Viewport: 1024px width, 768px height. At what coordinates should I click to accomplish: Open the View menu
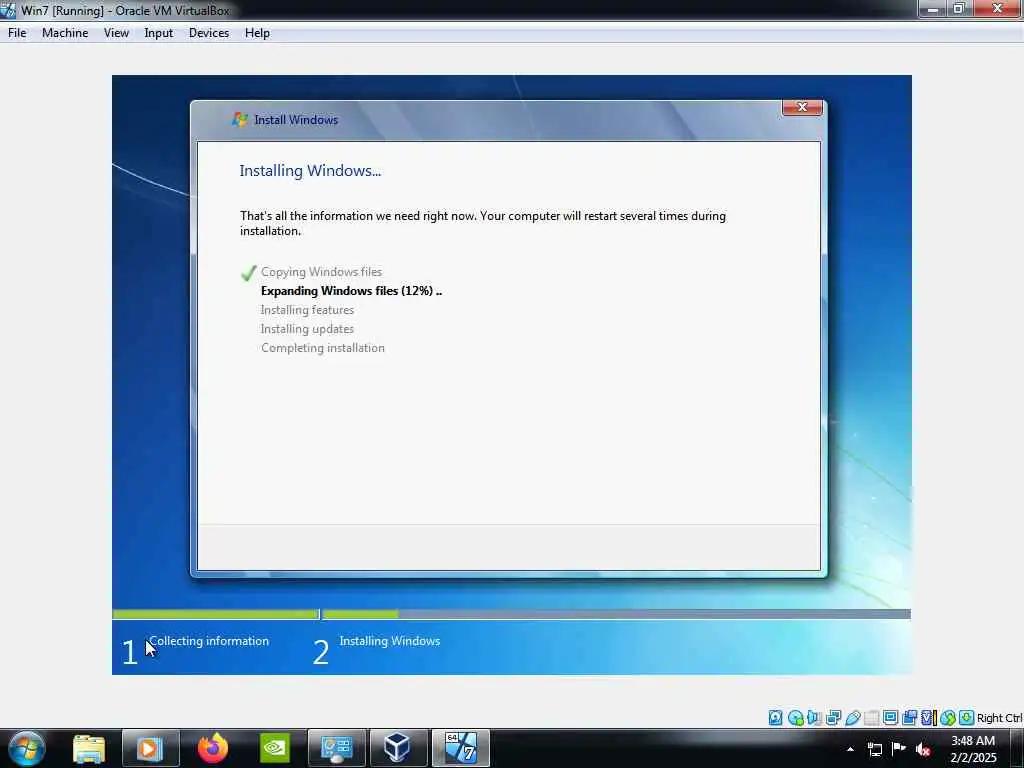[116, 33]
